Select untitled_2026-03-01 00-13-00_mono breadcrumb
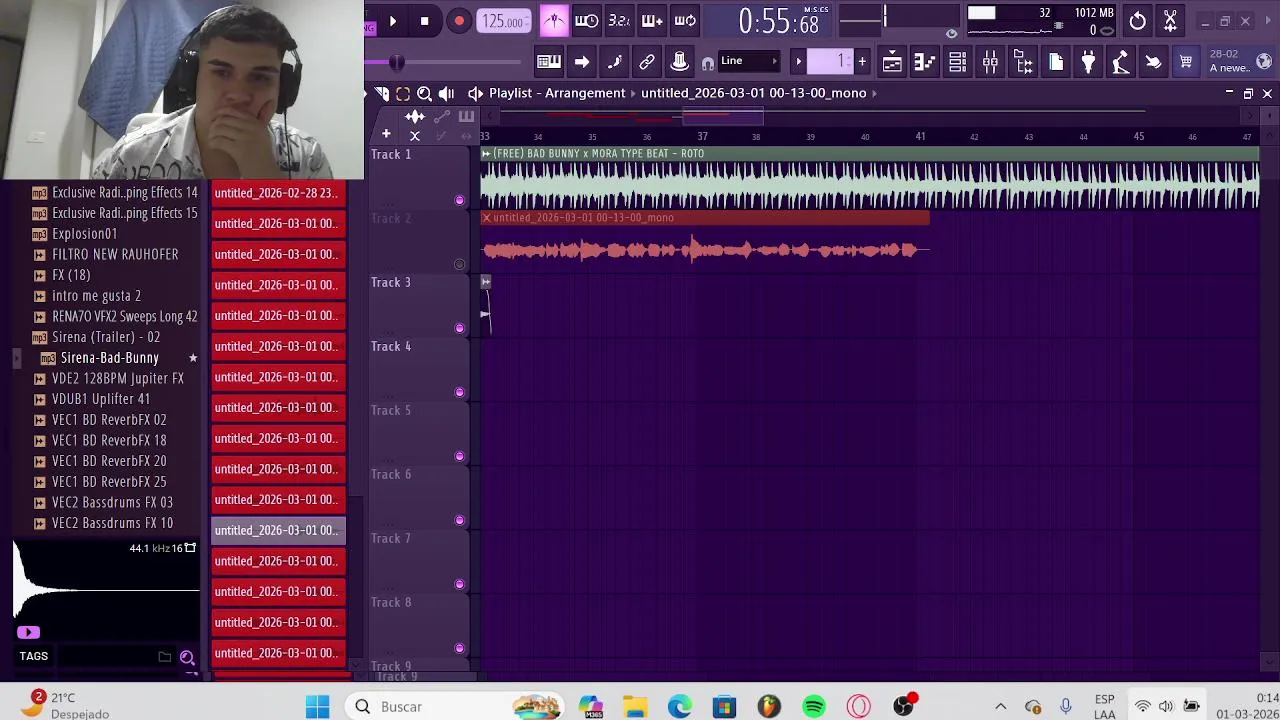 click(x=754, y=93)
